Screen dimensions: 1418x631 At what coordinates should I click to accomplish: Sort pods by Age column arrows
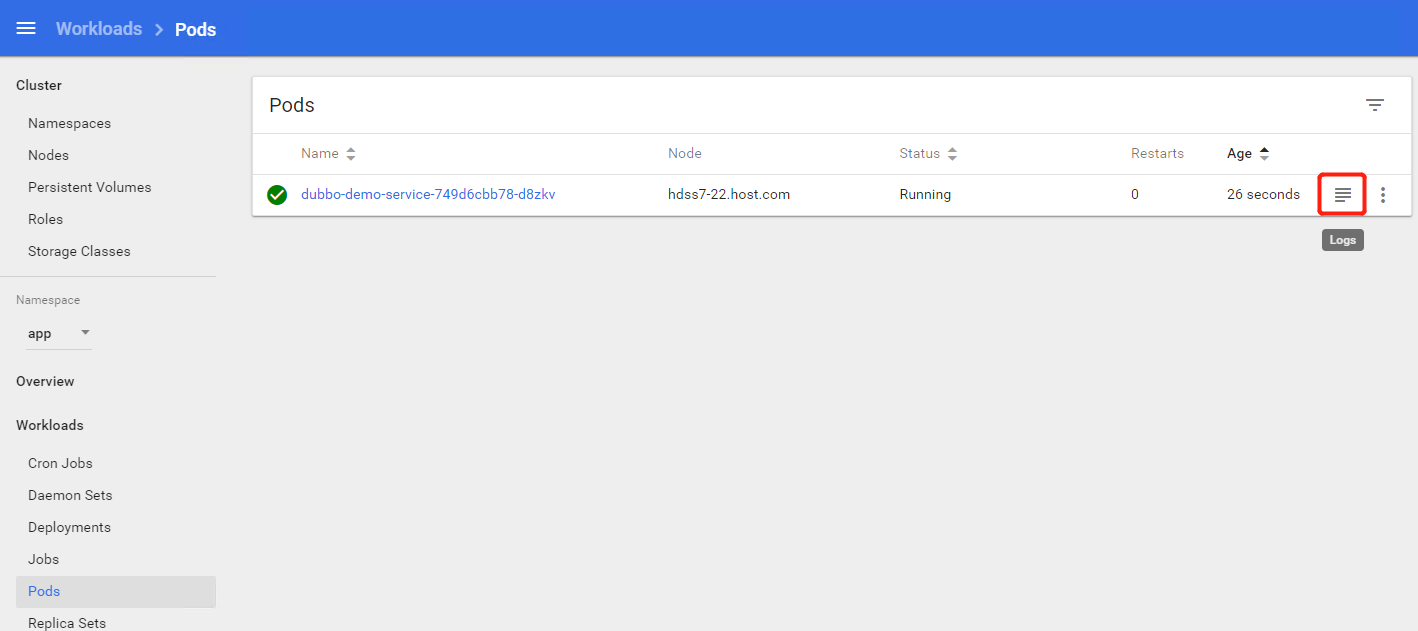click(x=1264, y=154)
